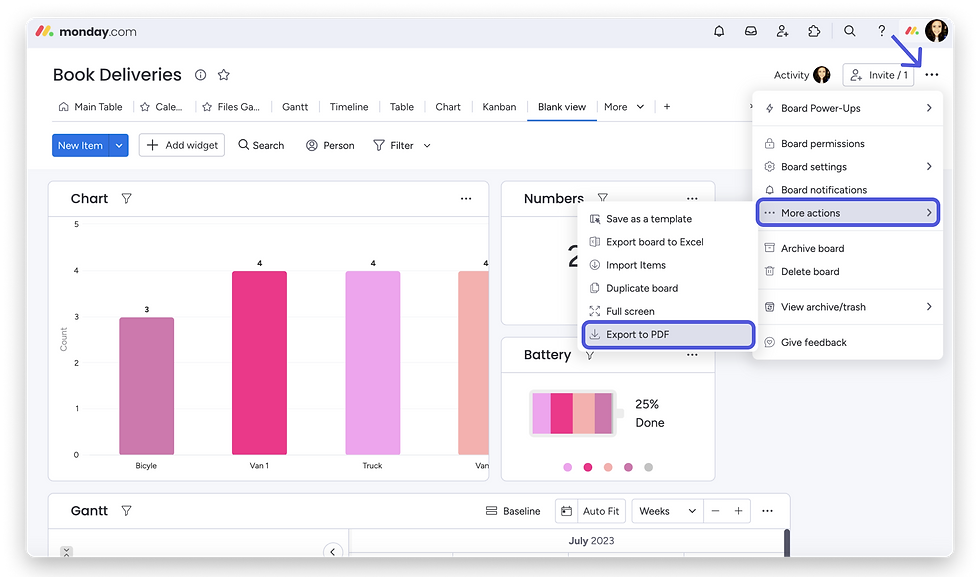
Task: Click the Search button in toolbar
Action: click(261, 146)
